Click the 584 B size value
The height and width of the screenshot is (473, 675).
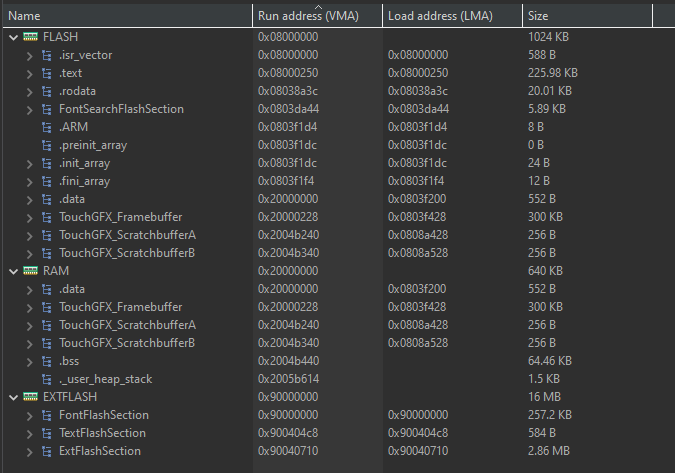[542, 433]
